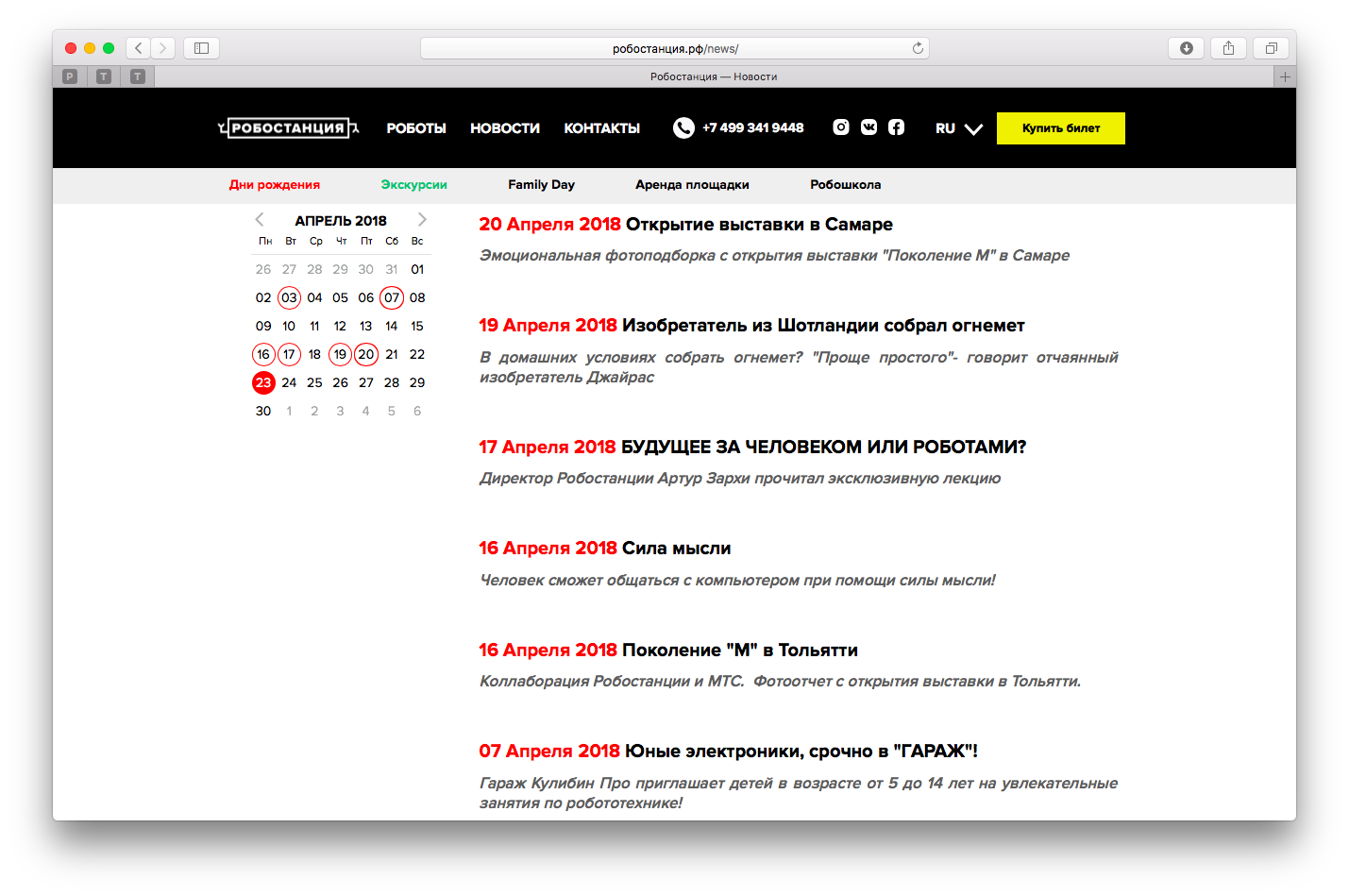
Task: Show all tabs overview icon
Action: 1271,48
